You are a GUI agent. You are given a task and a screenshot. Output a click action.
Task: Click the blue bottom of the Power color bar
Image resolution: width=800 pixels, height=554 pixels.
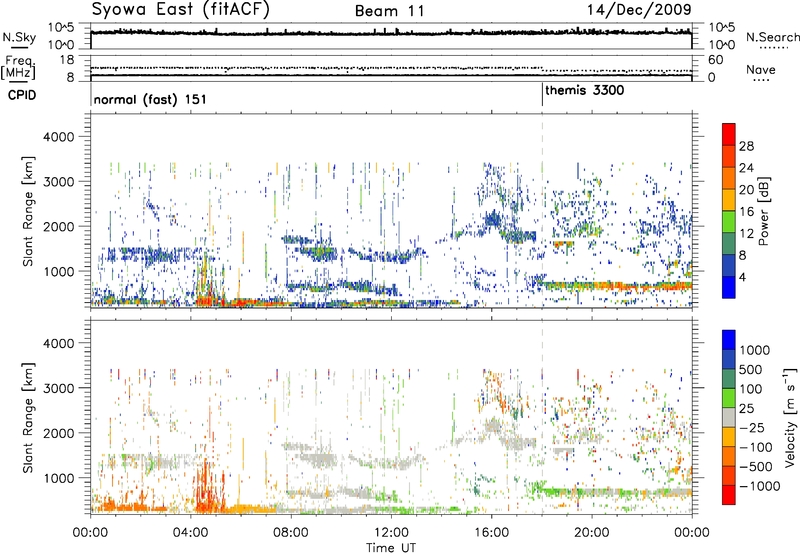(729, 287)
